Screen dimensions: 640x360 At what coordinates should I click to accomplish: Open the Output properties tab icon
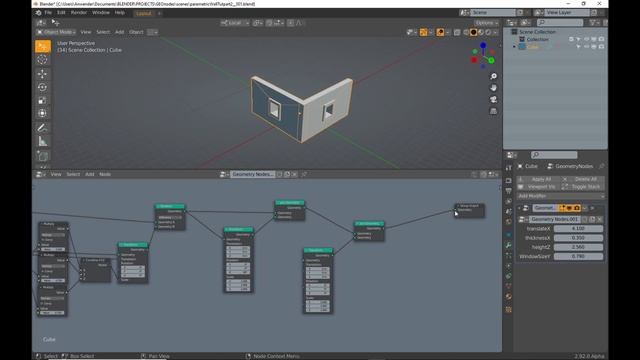509,191
